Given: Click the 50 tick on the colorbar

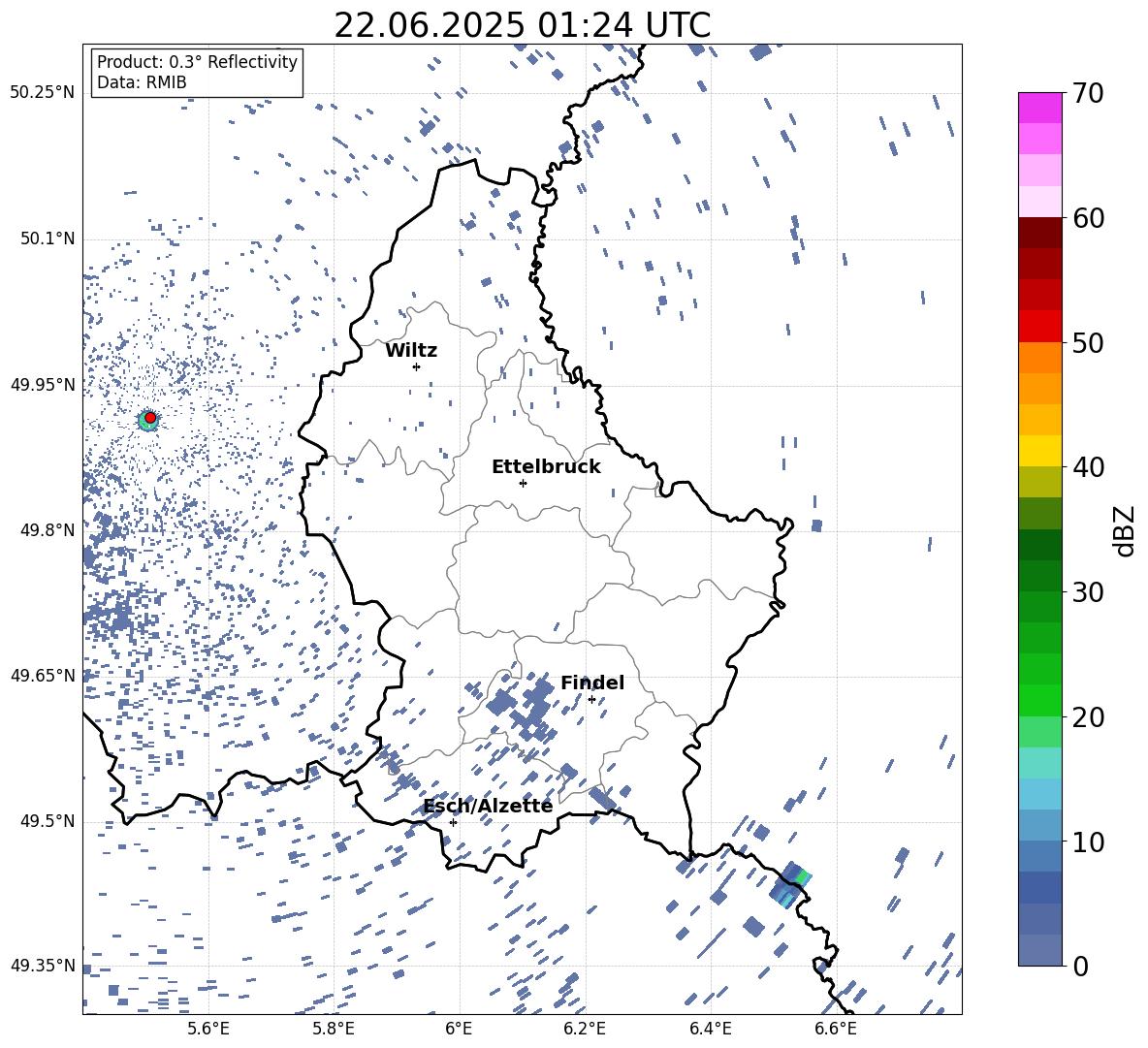Looking at the screenshot, I should click(x=1087, y=343).
